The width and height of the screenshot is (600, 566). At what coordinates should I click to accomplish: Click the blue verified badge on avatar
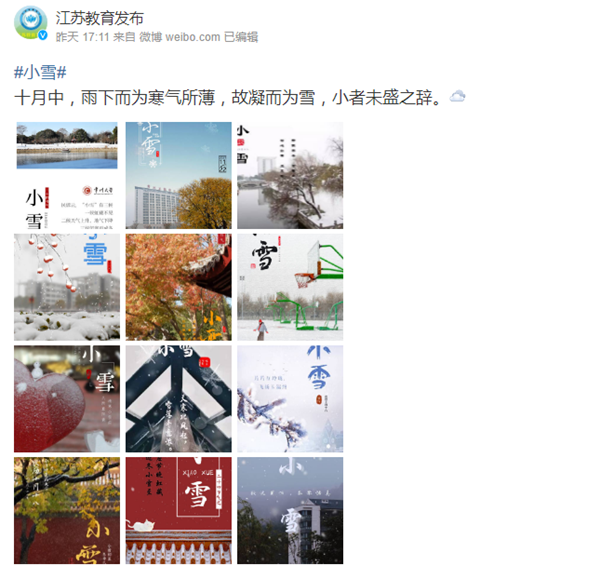click(42, 35)
